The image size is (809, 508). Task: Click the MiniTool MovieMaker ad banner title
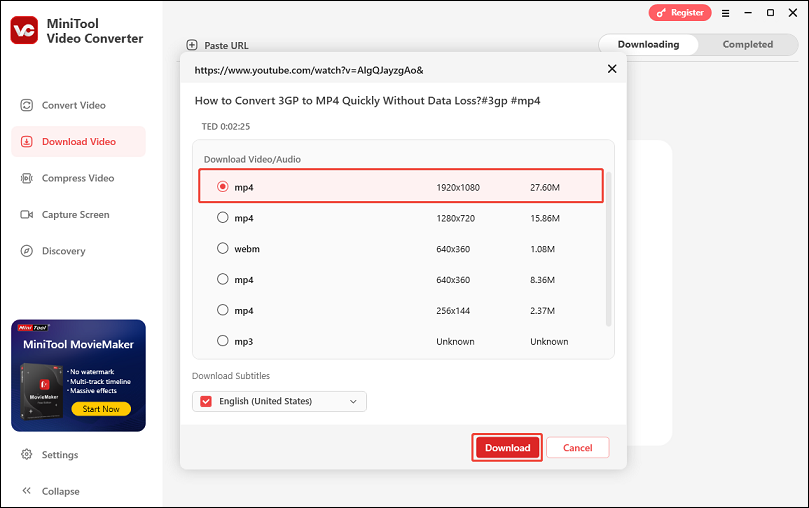78,345
